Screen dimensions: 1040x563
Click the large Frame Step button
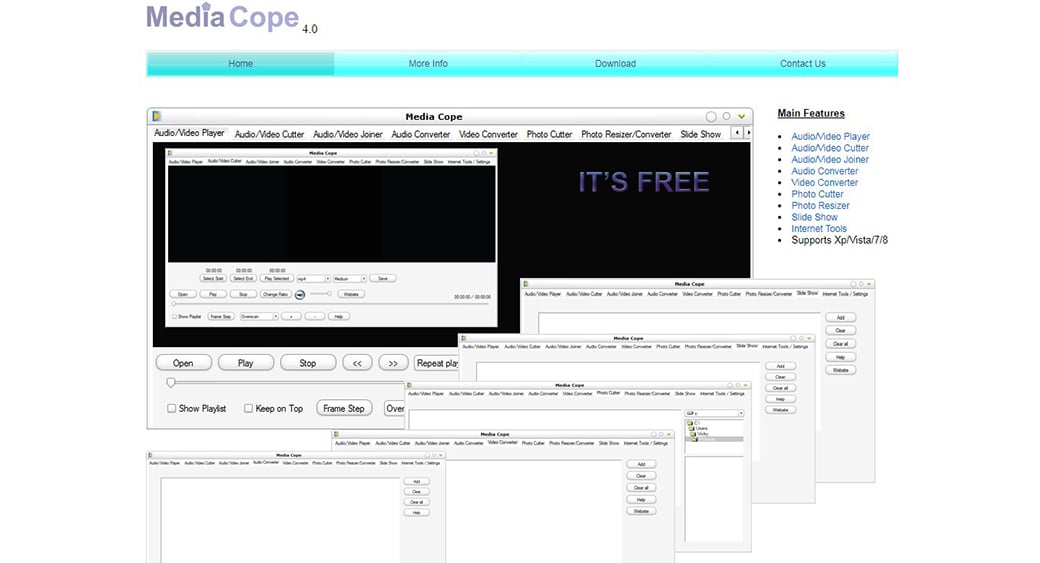[343, 408]
